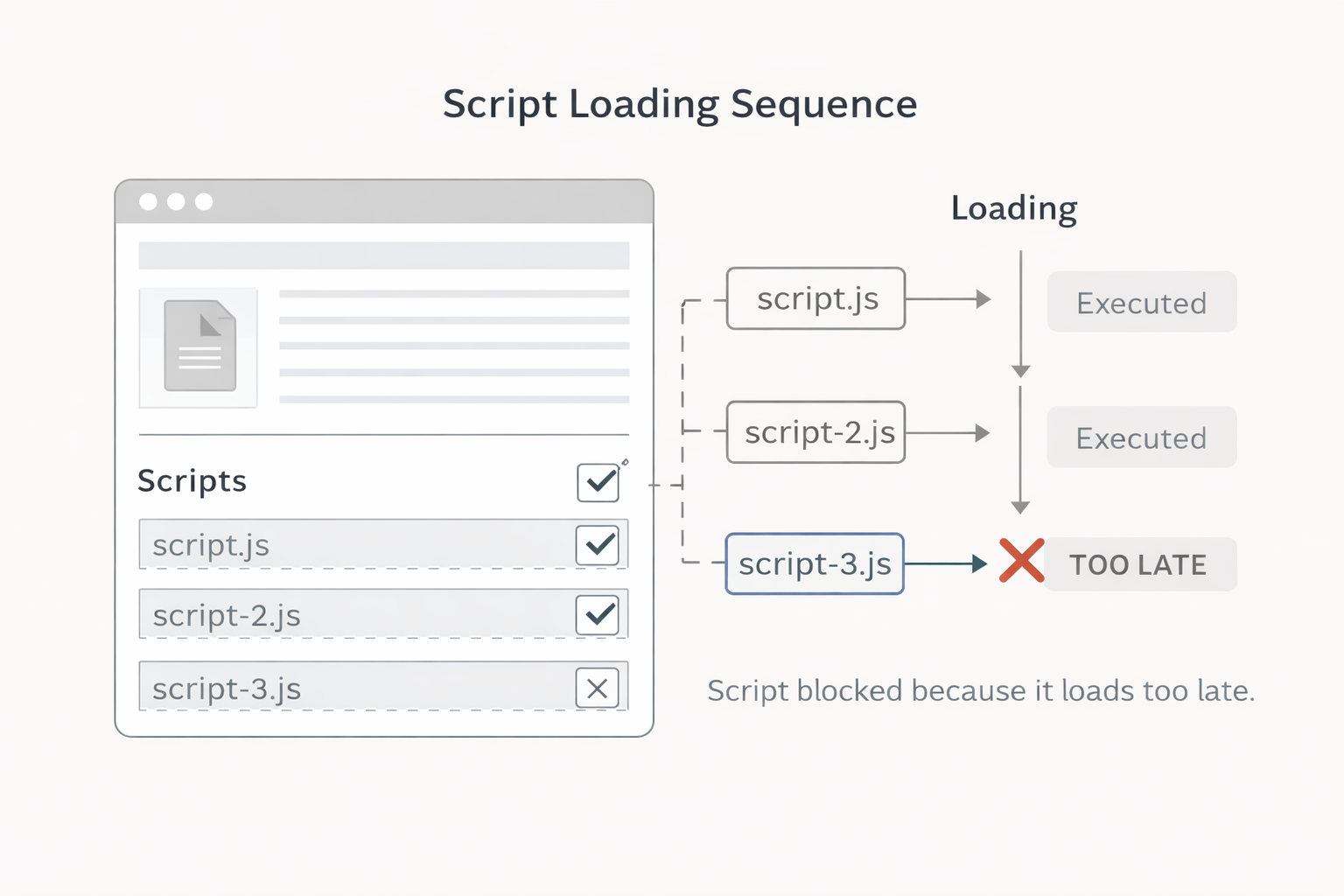This screenshot has width=1344, height=896.
Task: Uncheck the script.js list checkbox
Action: (x=598, y=545)
